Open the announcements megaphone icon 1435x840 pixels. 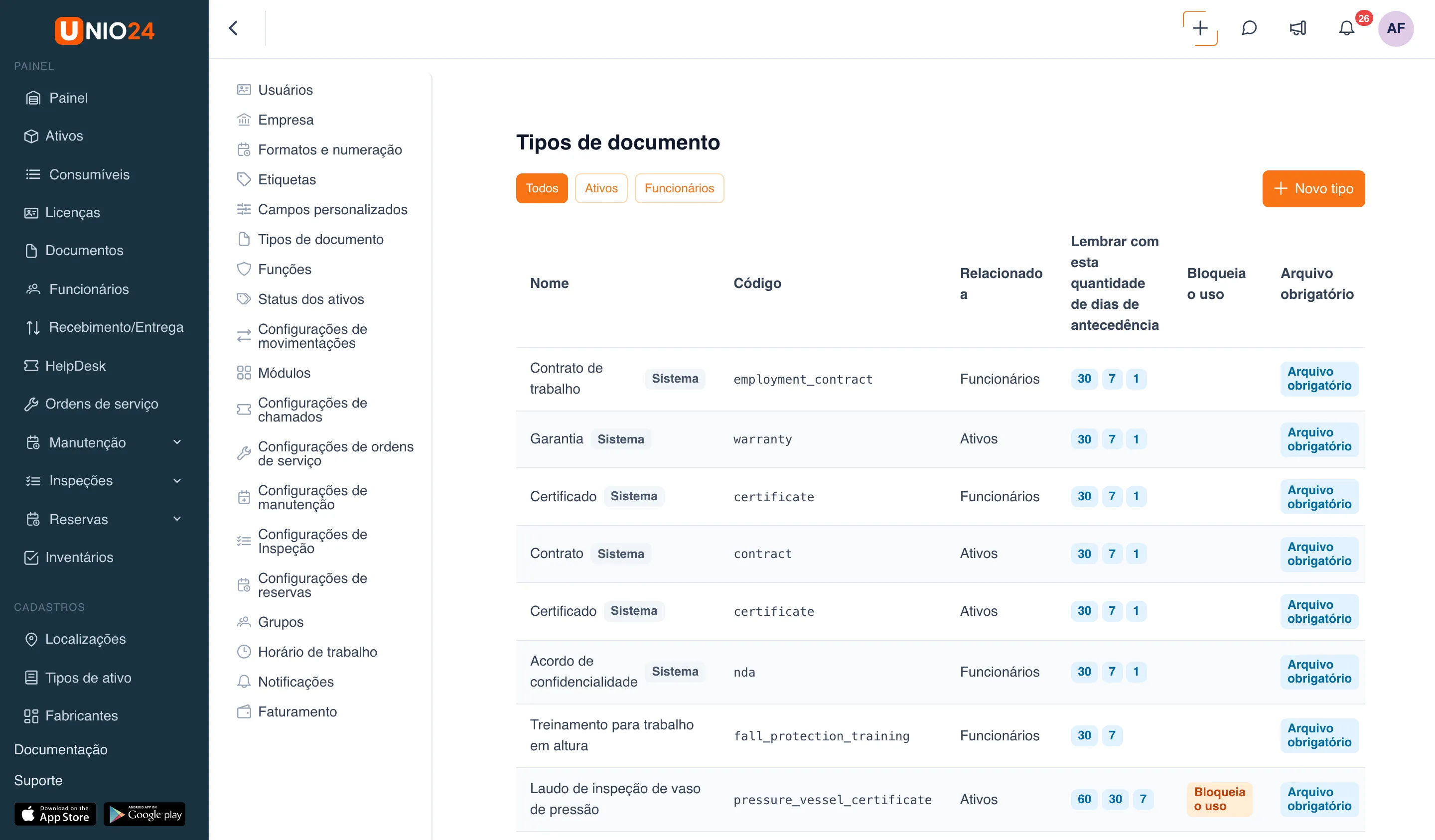click(x=1298, y=28)
